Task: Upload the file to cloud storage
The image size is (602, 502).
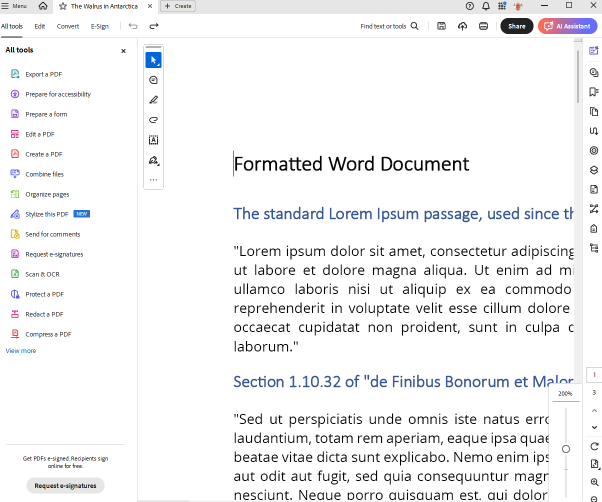Action: 462,26
